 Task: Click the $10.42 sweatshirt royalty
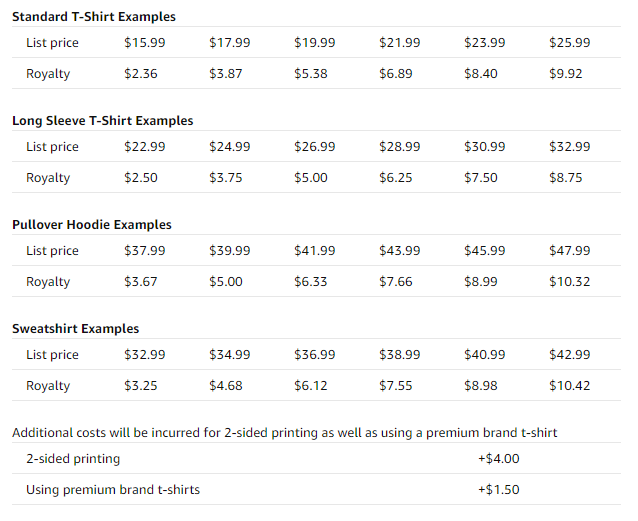pos(570,385)
